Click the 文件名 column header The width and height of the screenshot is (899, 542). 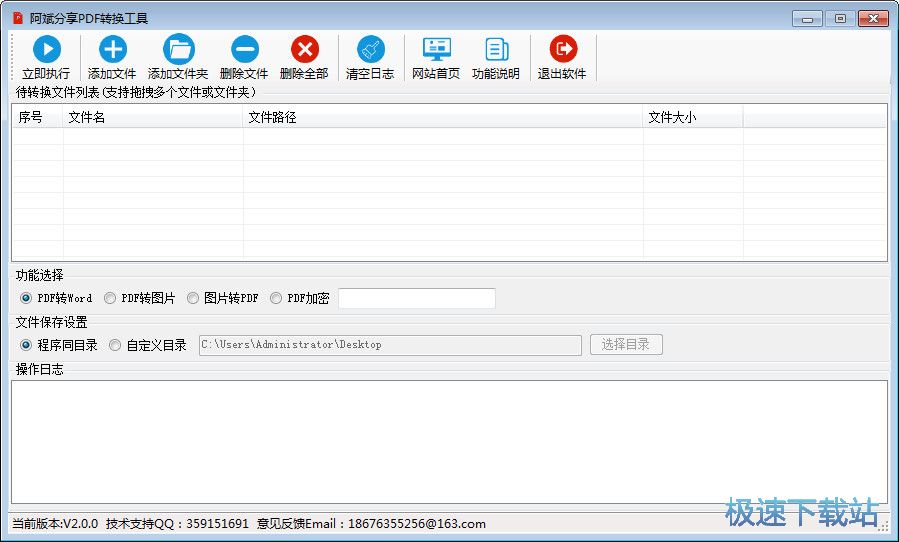[x=153, y=117]
